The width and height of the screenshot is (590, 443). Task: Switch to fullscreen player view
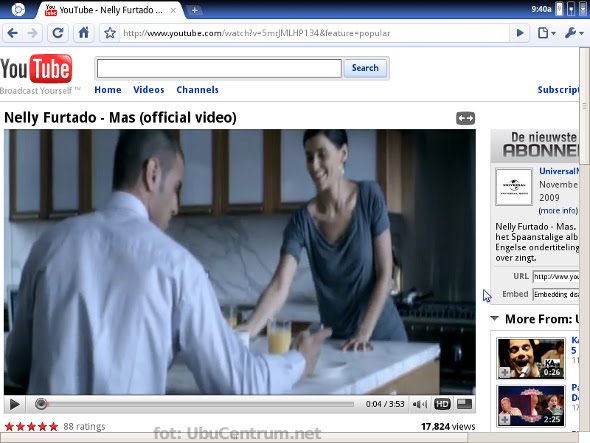pyautogui.click(x=464, y=404)
